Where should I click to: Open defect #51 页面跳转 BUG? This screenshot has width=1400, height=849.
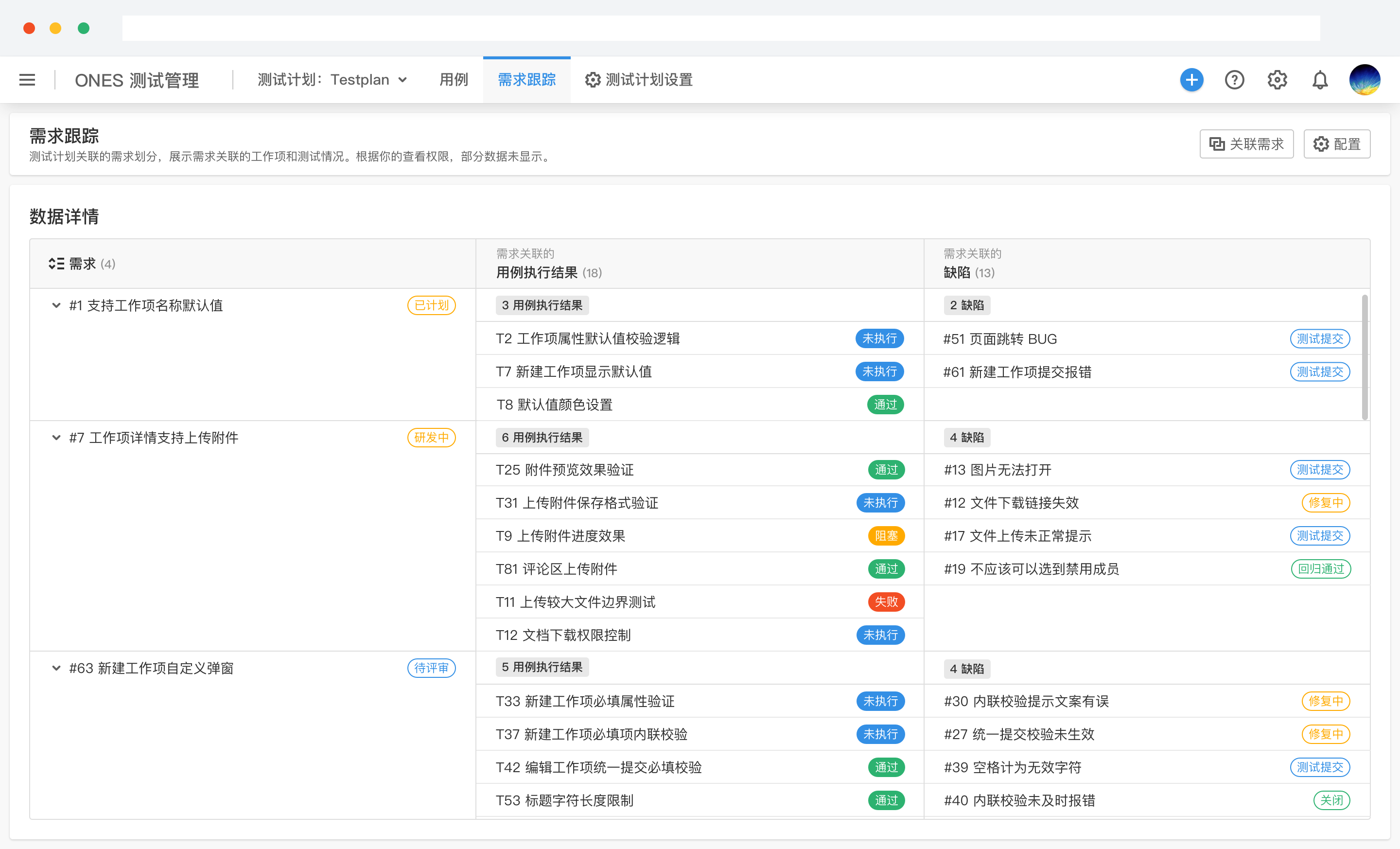(1000, 339)
